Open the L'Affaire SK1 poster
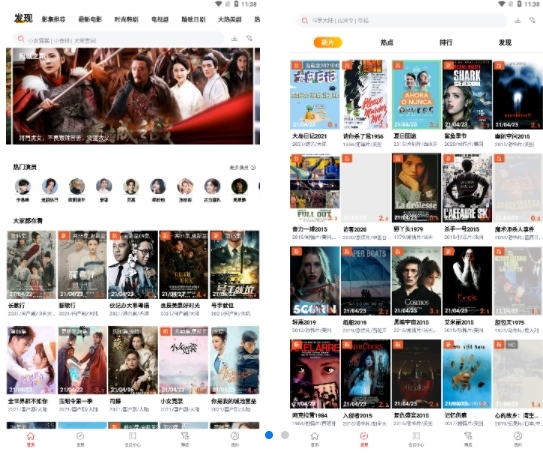This screenshot has height=456, width=543. coord(467,188)
